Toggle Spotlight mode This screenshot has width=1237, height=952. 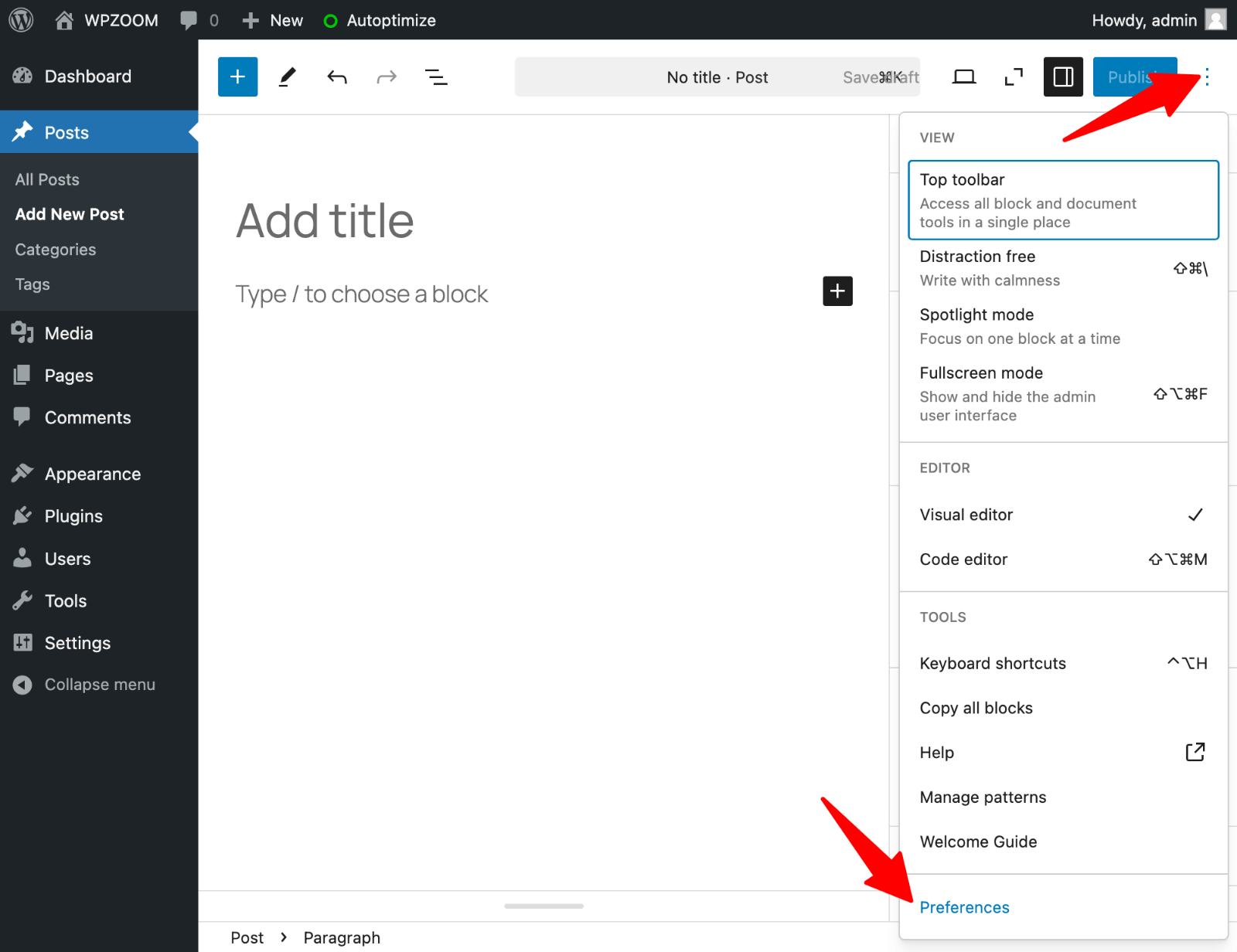[x=1064, y=326]
